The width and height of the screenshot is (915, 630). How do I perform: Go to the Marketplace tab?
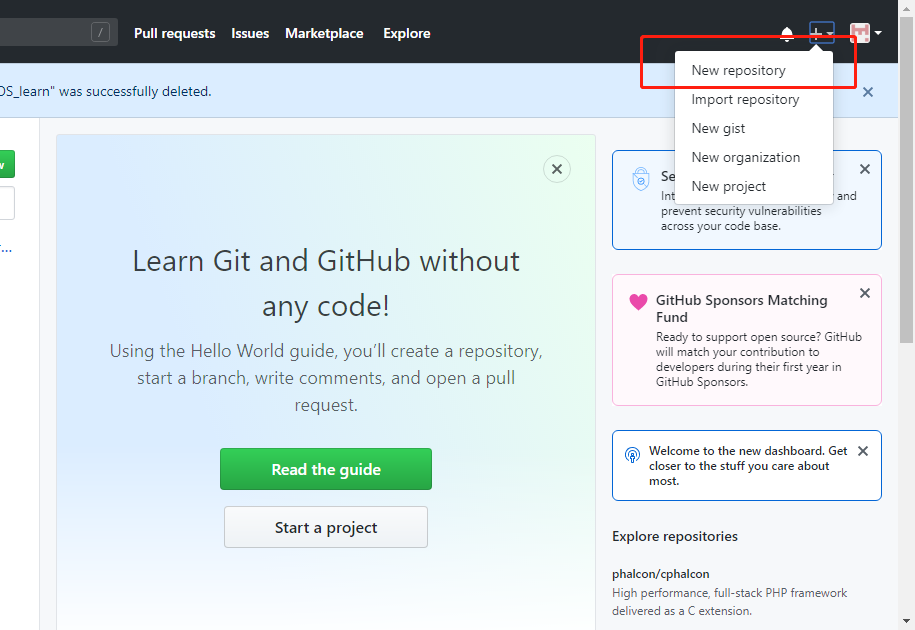(x=324, y=33)
